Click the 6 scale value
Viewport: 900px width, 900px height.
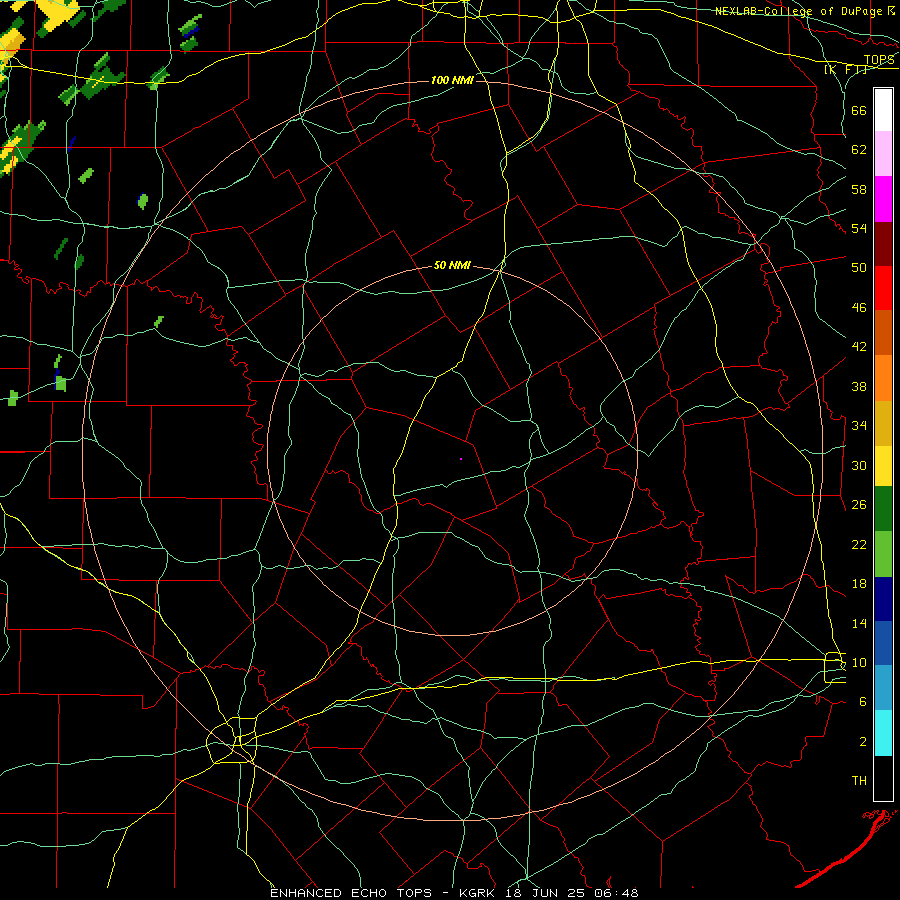[863, 702]
